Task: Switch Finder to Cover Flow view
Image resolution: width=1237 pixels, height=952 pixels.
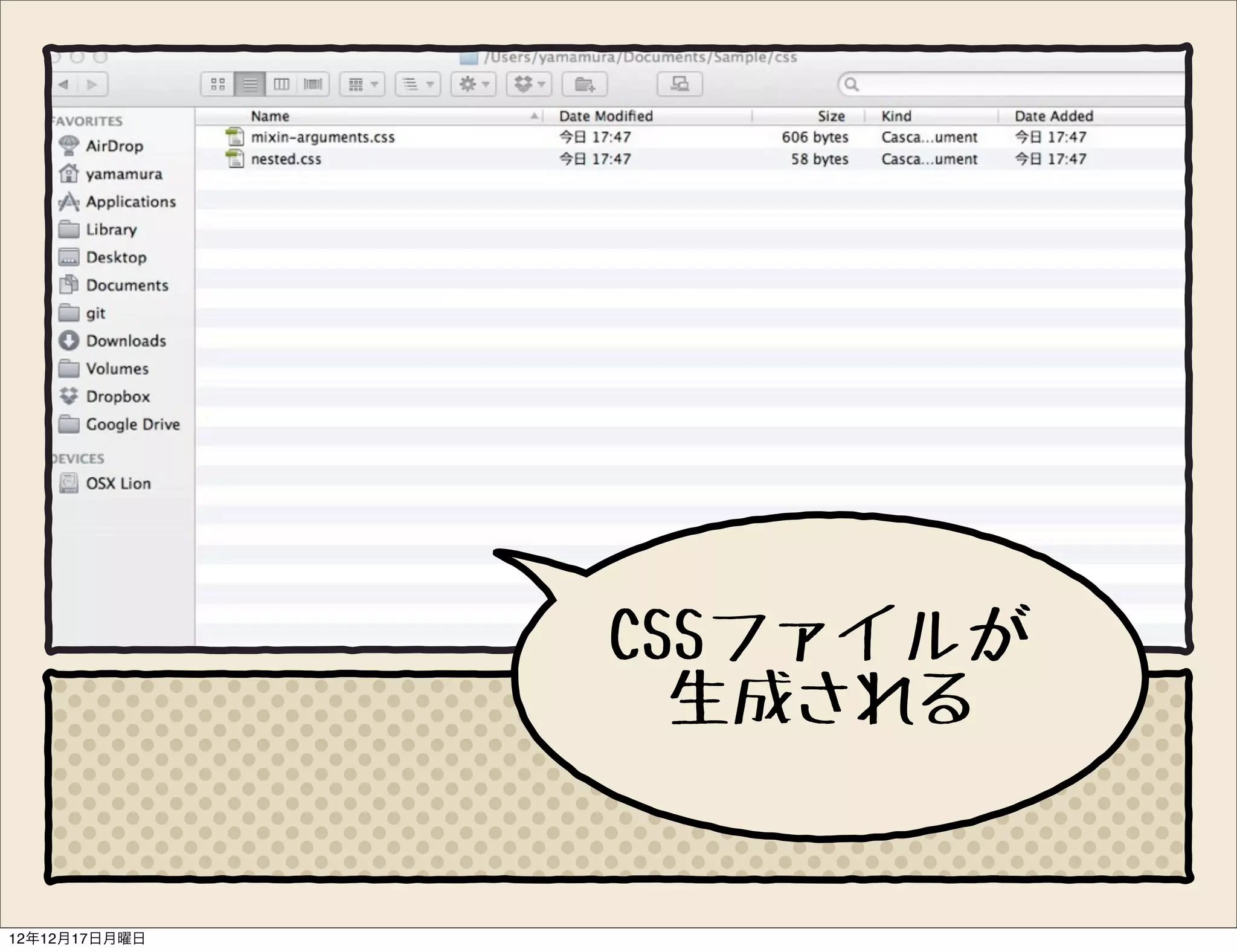Action: point(313,84)
